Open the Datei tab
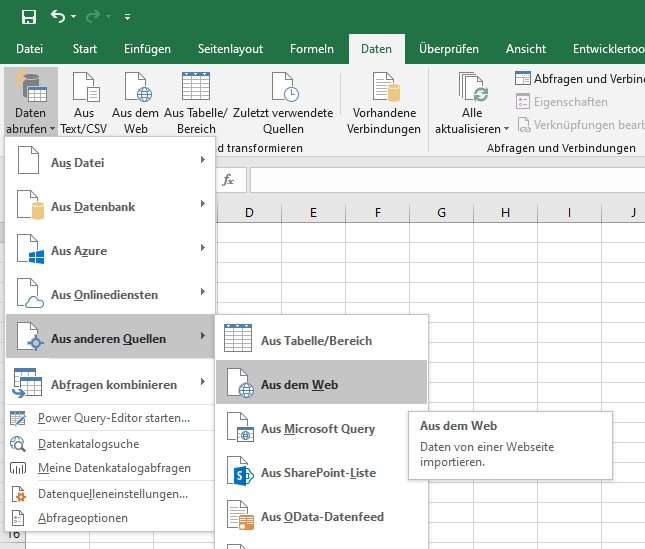This screenshot has width=645, height=549. tap(29, 49)
